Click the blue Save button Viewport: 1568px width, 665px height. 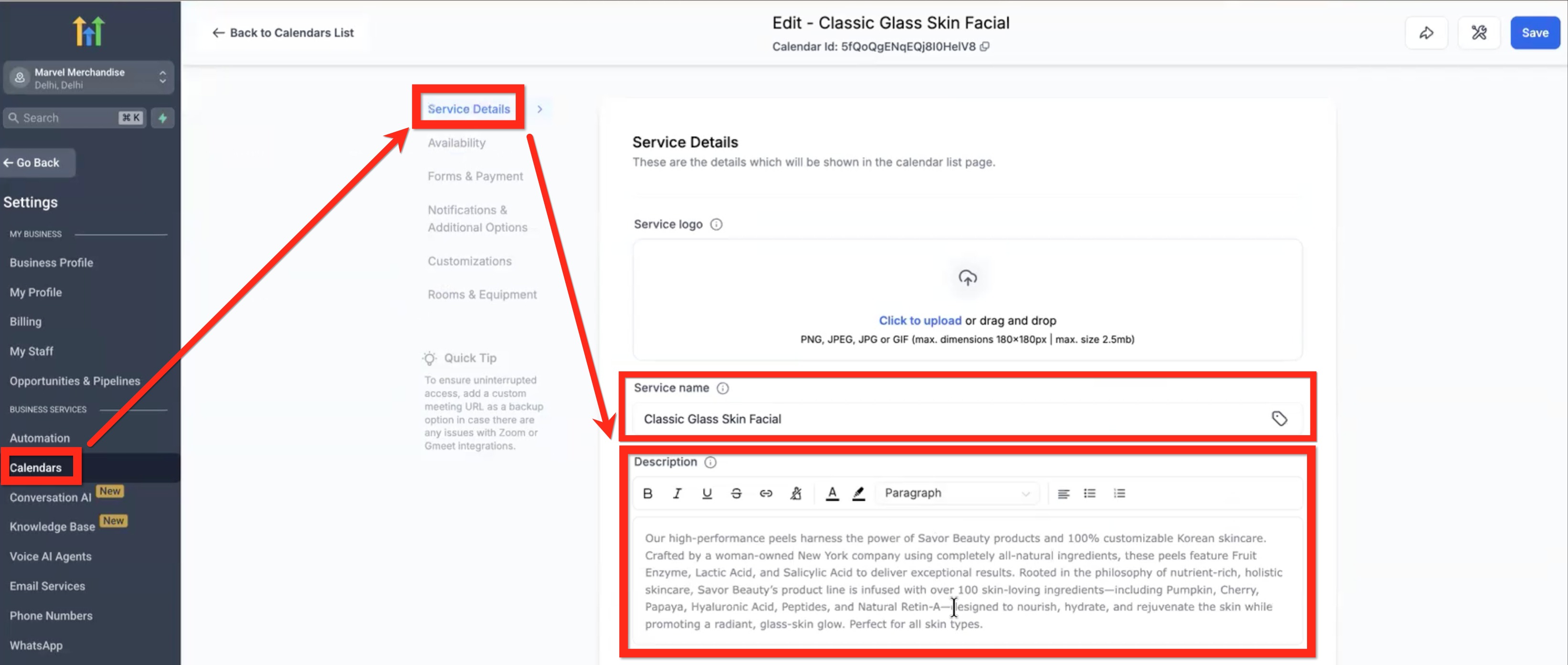point(1535,33)
